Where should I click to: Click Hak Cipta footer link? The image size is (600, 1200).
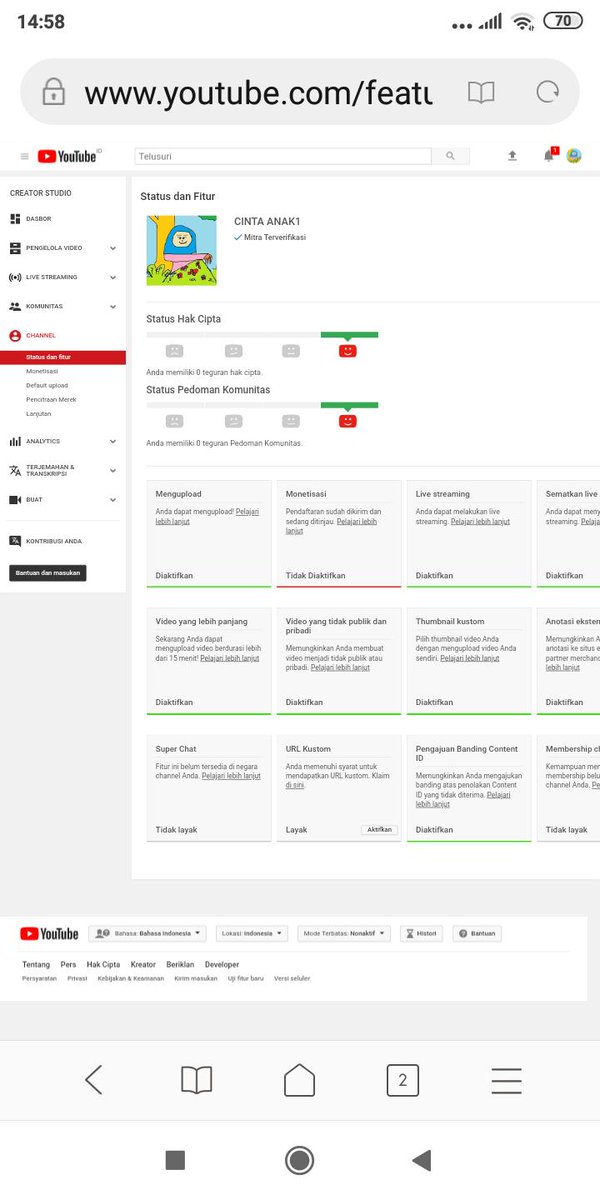[x=103, y=965]
